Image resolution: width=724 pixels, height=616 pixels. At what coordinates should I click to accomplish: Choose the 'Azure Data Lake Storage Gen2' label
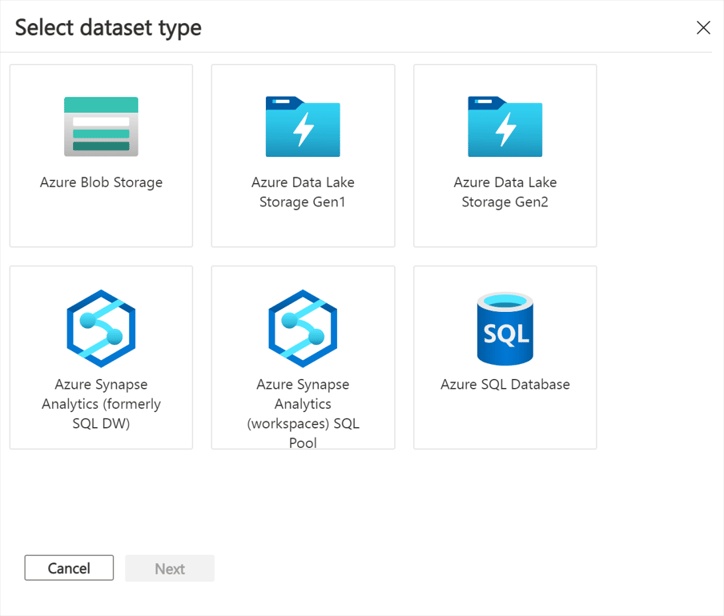[505, 192]
